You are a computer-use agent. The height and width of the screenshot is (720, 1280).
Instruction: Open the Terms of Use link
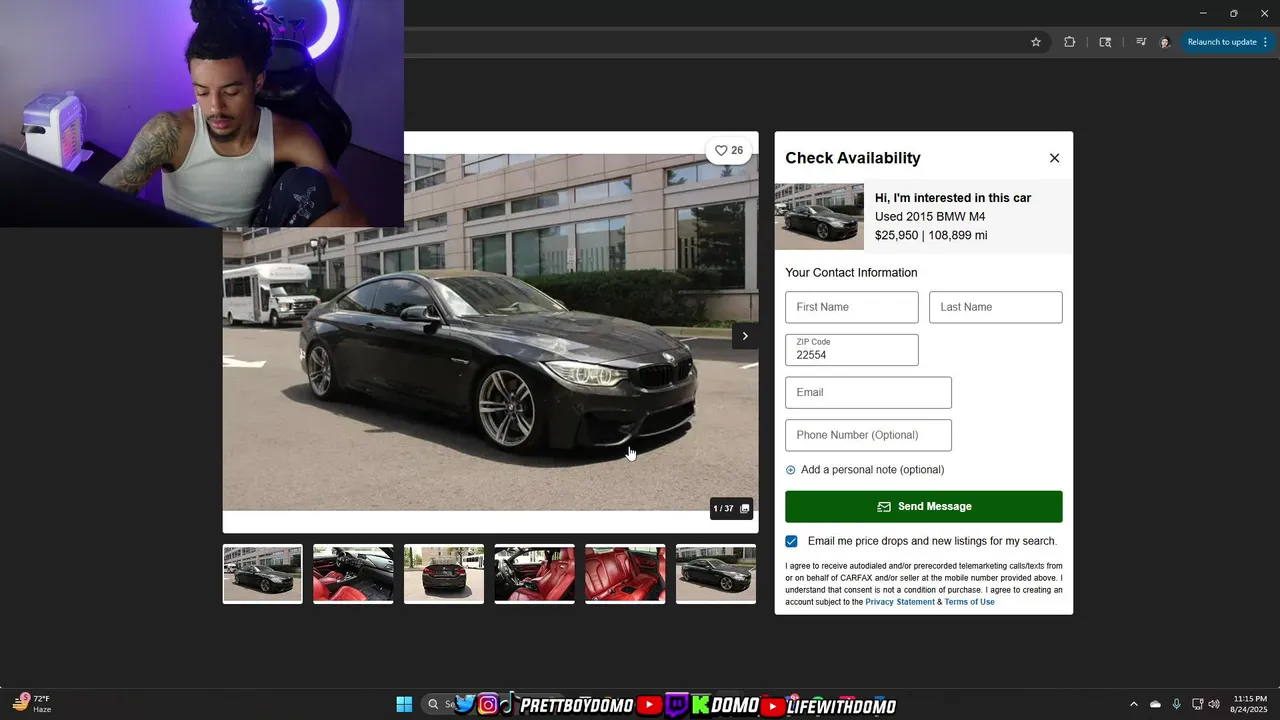969,602
